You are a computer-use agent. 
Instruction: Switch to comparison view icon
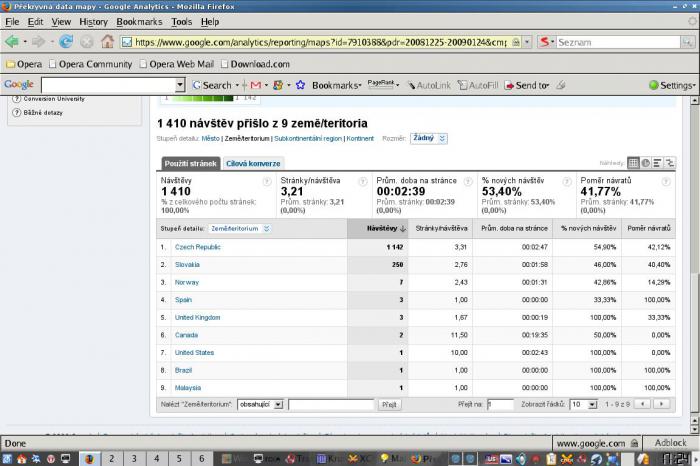coord(670,163)
